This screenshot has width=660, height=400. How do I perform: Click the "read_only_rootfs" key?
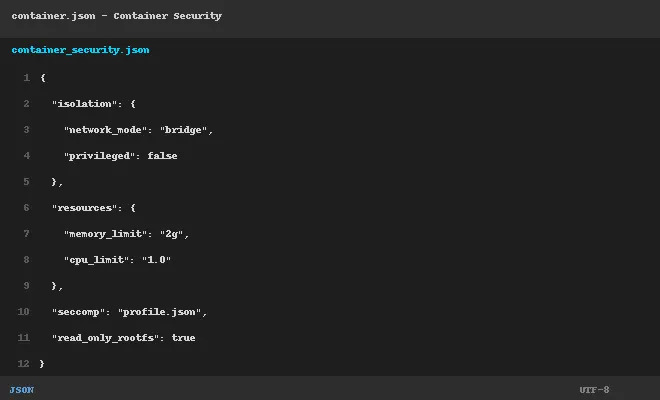105,338
